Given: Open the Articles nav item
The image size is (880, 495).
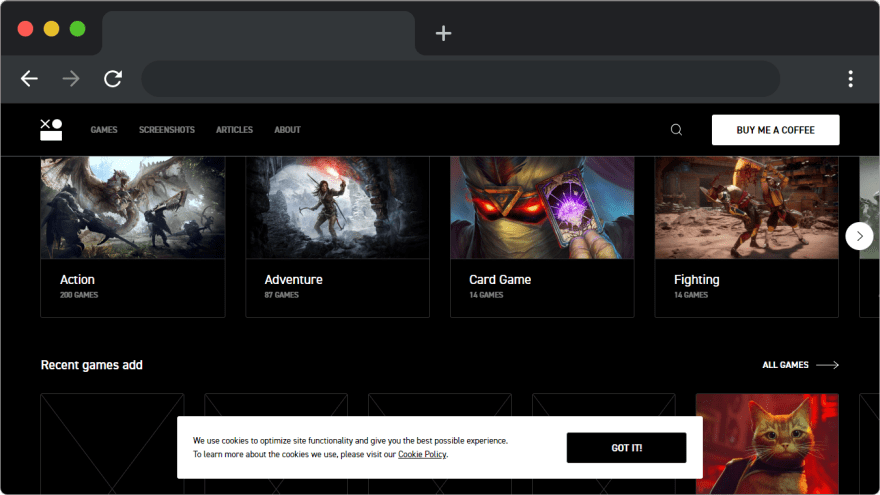Looking at the screenshot, I should click(234, 130).
